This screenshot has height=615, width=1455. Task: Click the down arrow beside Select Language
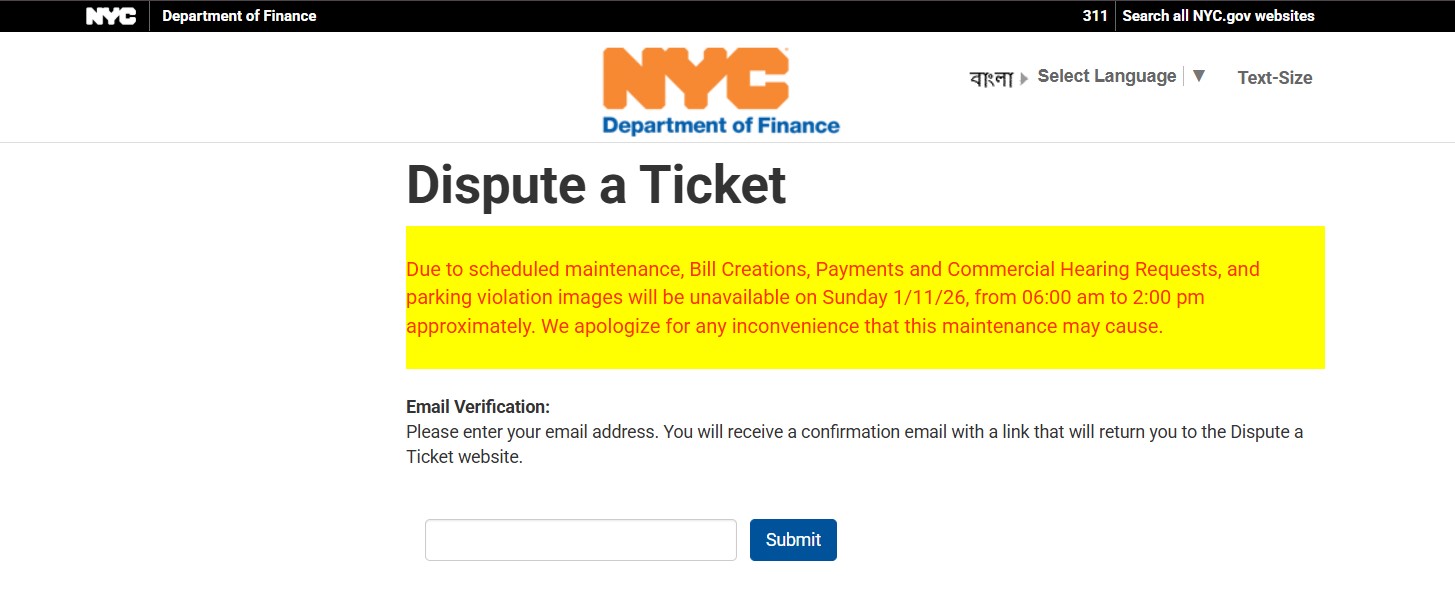(1198, 75)
